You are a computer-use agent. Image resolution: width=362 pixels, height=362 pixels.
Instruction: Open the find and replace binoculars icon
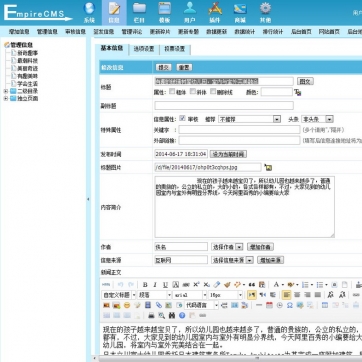[x=172, y=315]
